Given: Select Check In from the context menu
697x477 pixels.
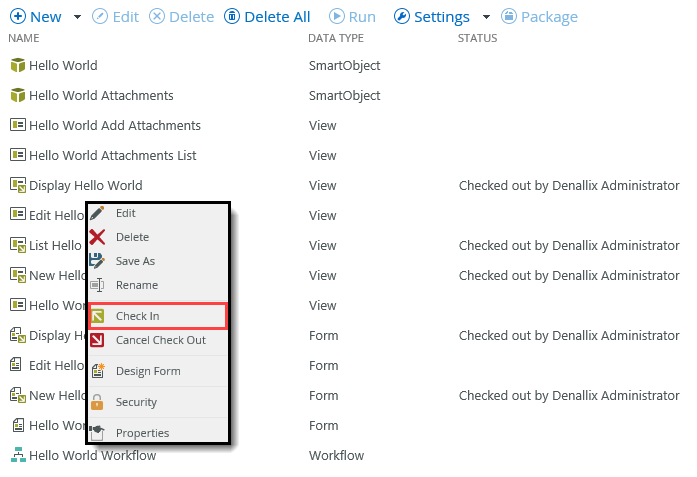Looking at the screenshot, I should pos(137,316).
